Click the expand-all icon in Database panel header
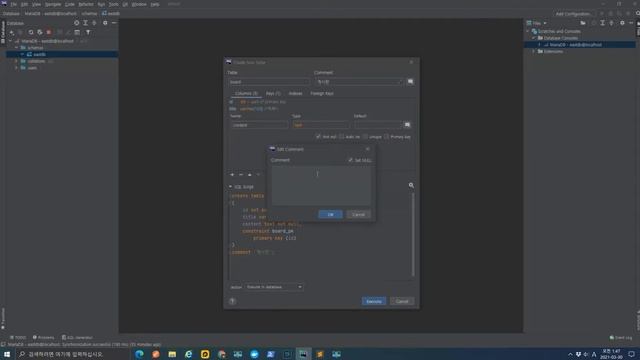Viewport: 640px width, 360px height. tap(85, 23)
